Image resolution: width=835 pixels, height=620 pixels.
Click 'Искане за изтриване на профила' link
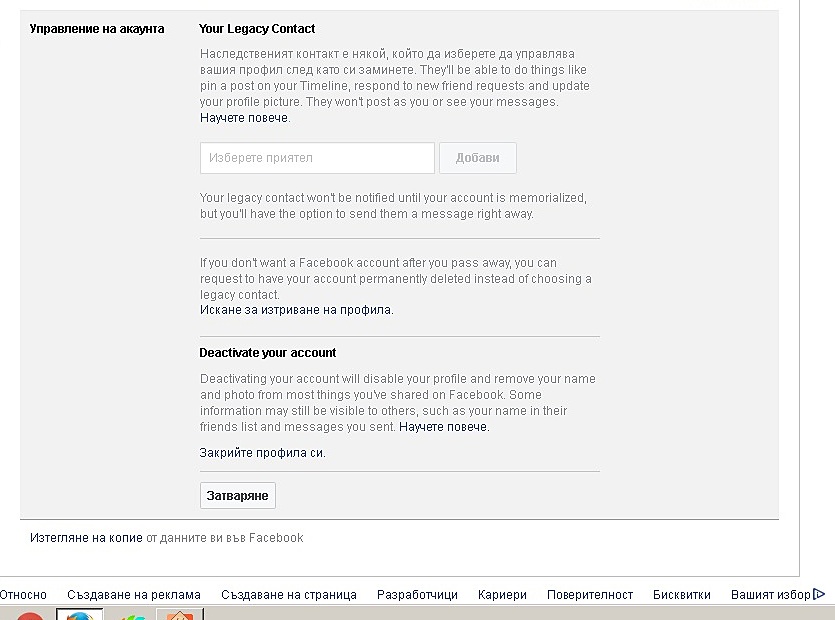(x=296, y=310)
